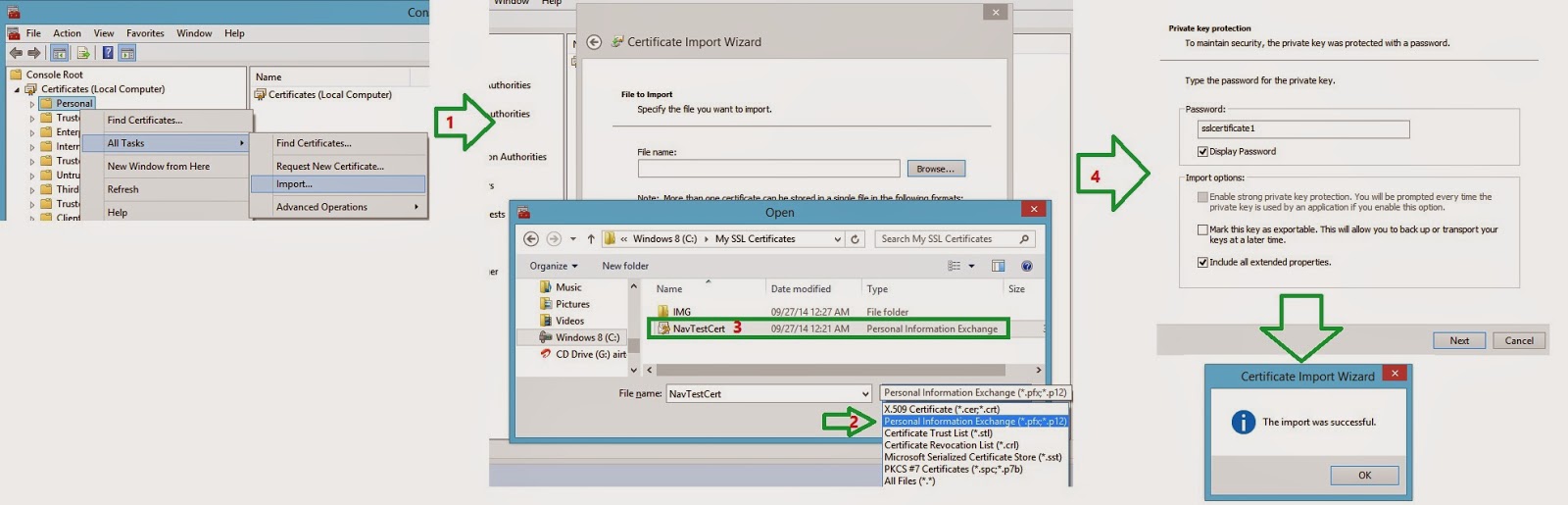Click the search magnifier in Open dialog
The image size is (1568, 505).
pyautogui.click(x=1024, y=239)
